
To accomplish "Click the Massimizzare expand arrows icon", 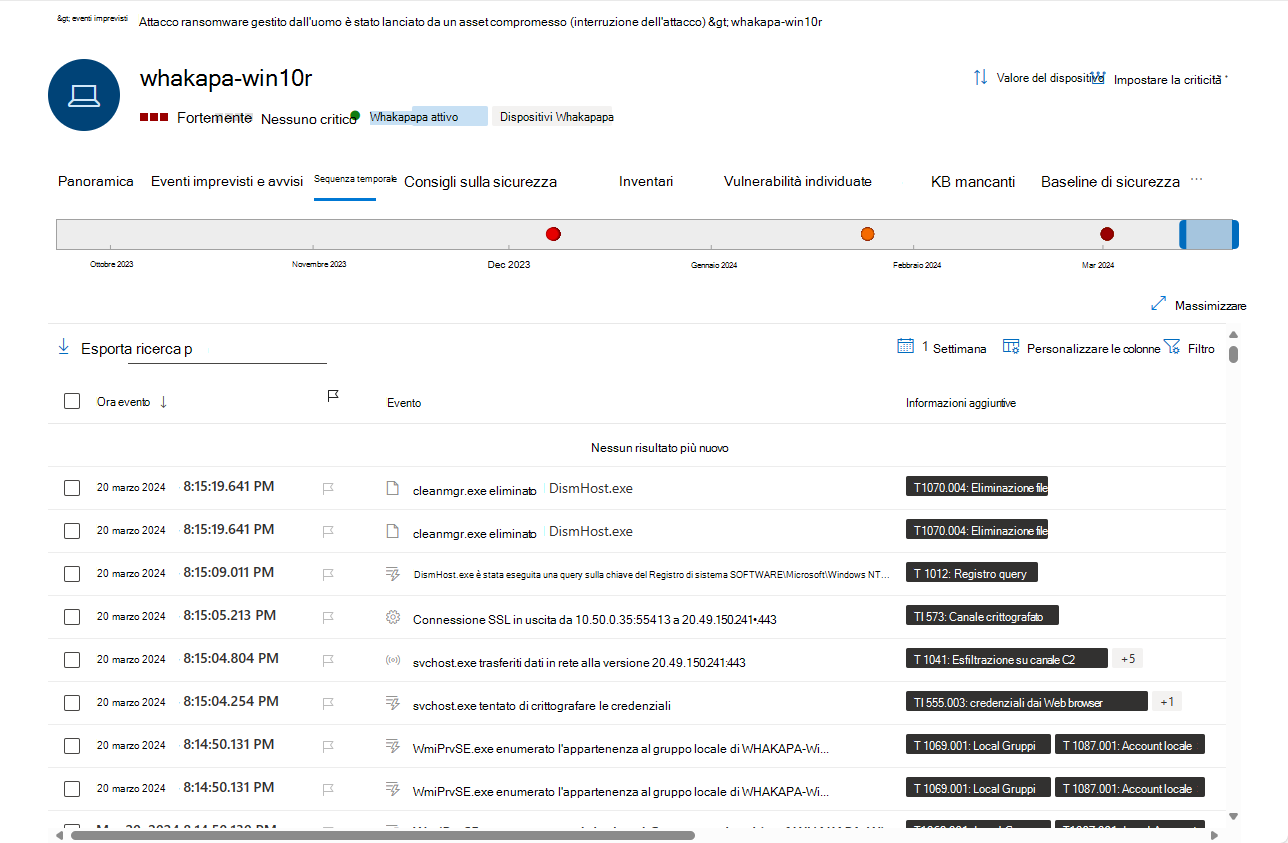I will (x=1159, y=303).
